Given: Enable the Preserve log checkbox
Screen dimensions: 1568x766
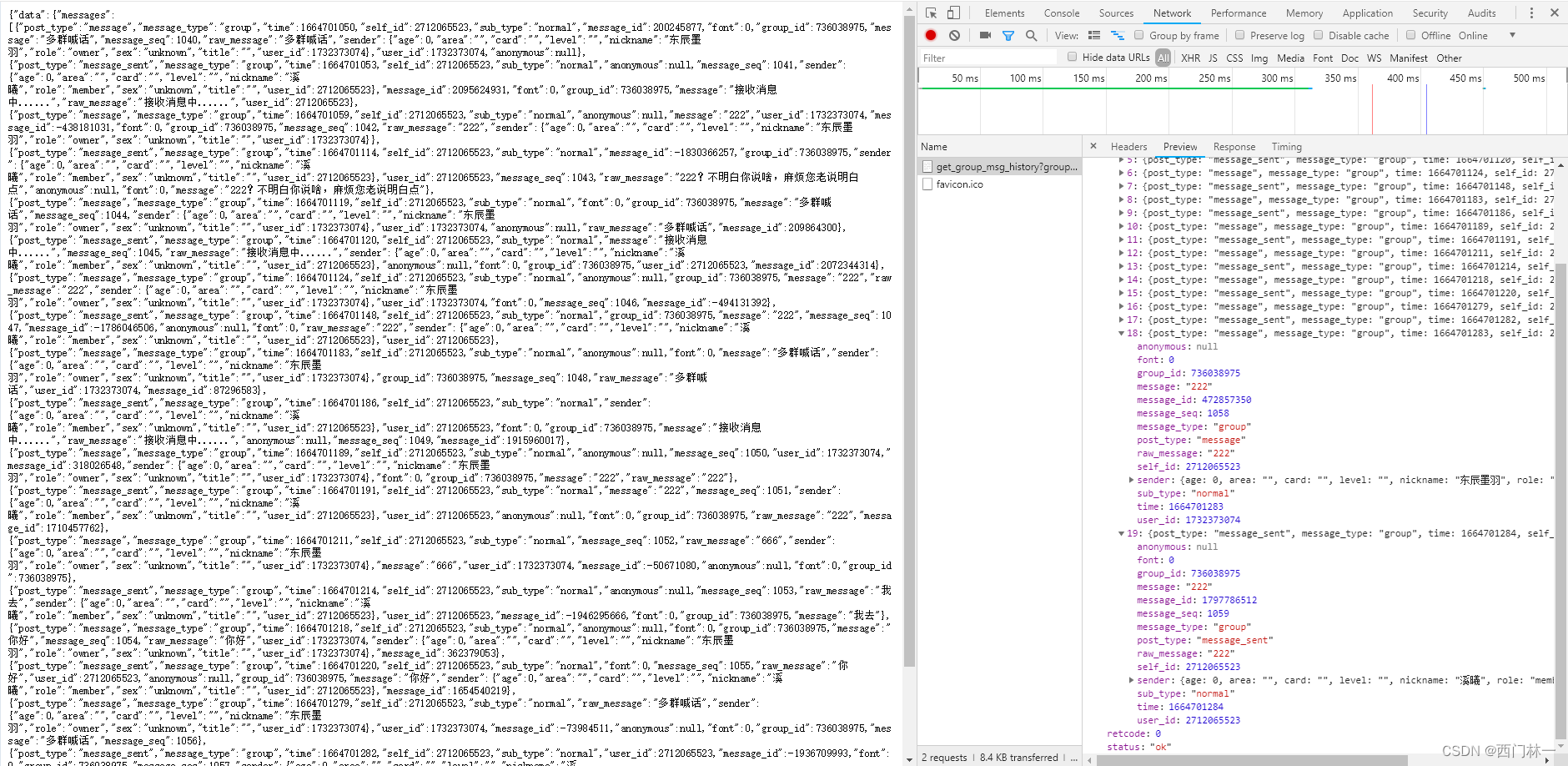Looking at the screenshot, I should point(1241,35).
